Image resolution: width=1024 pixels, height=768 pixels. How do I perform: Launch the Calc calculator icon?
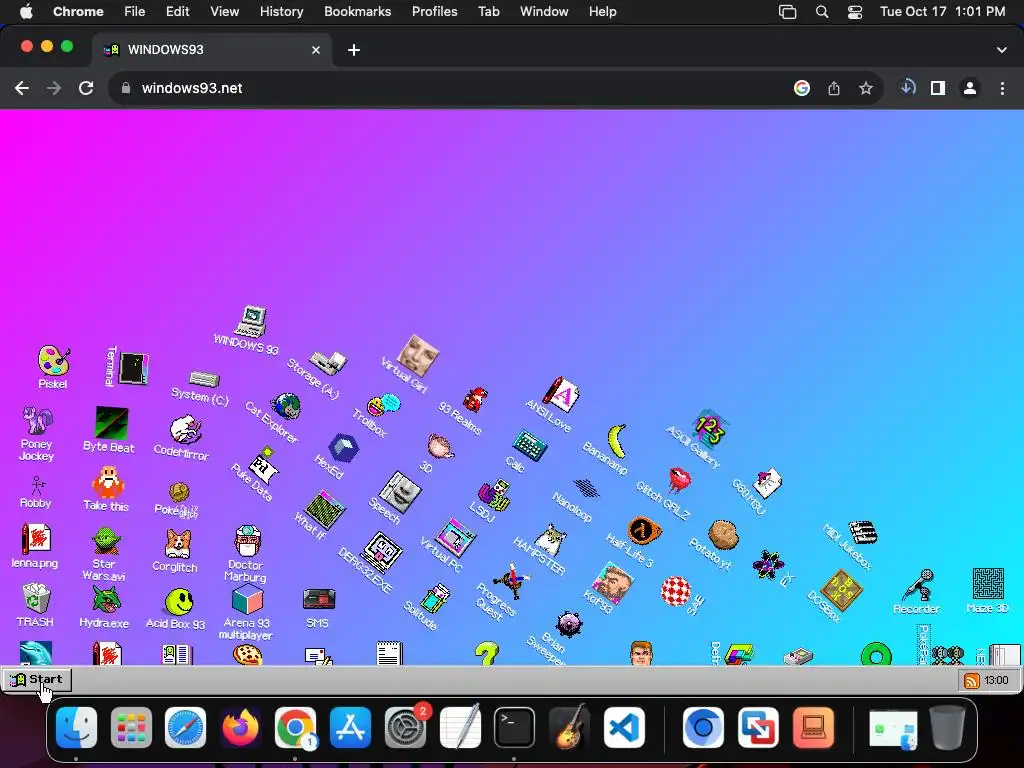tap(529, 445)
